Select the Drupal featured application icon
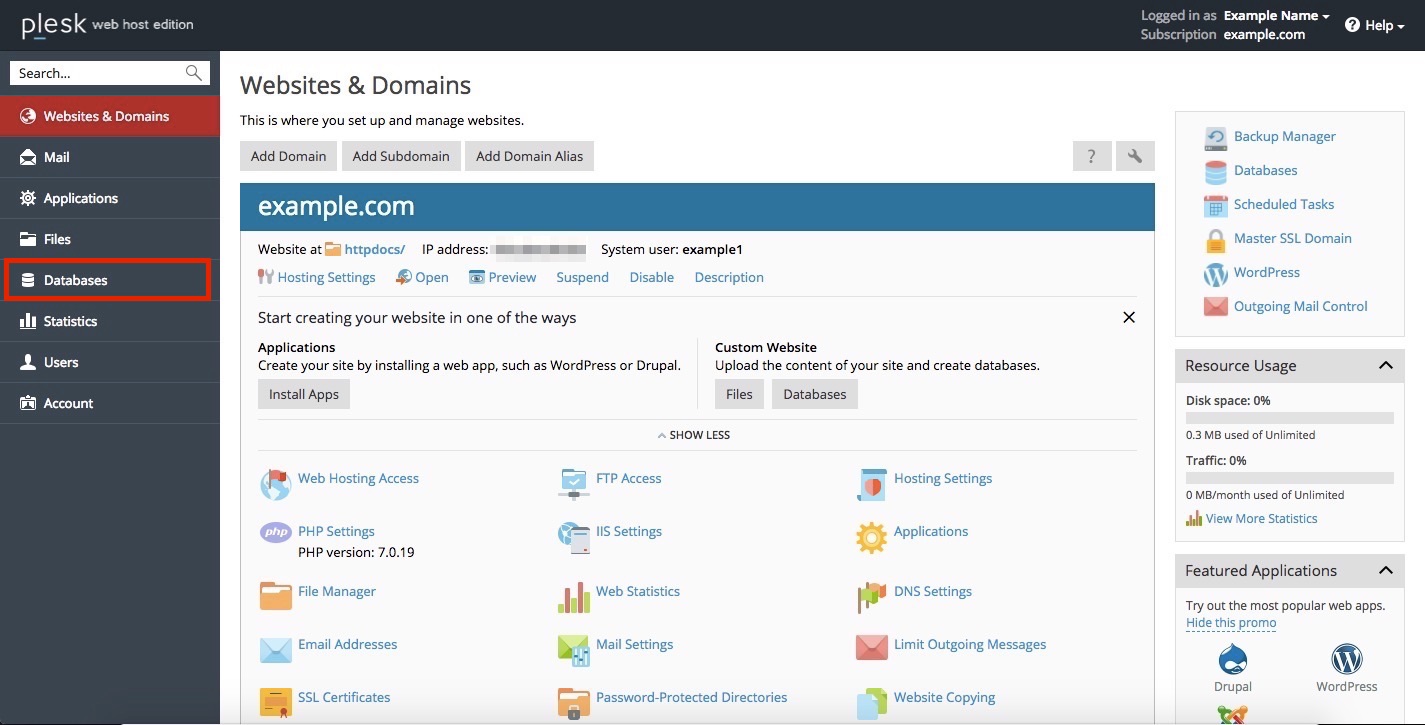 1233,659
